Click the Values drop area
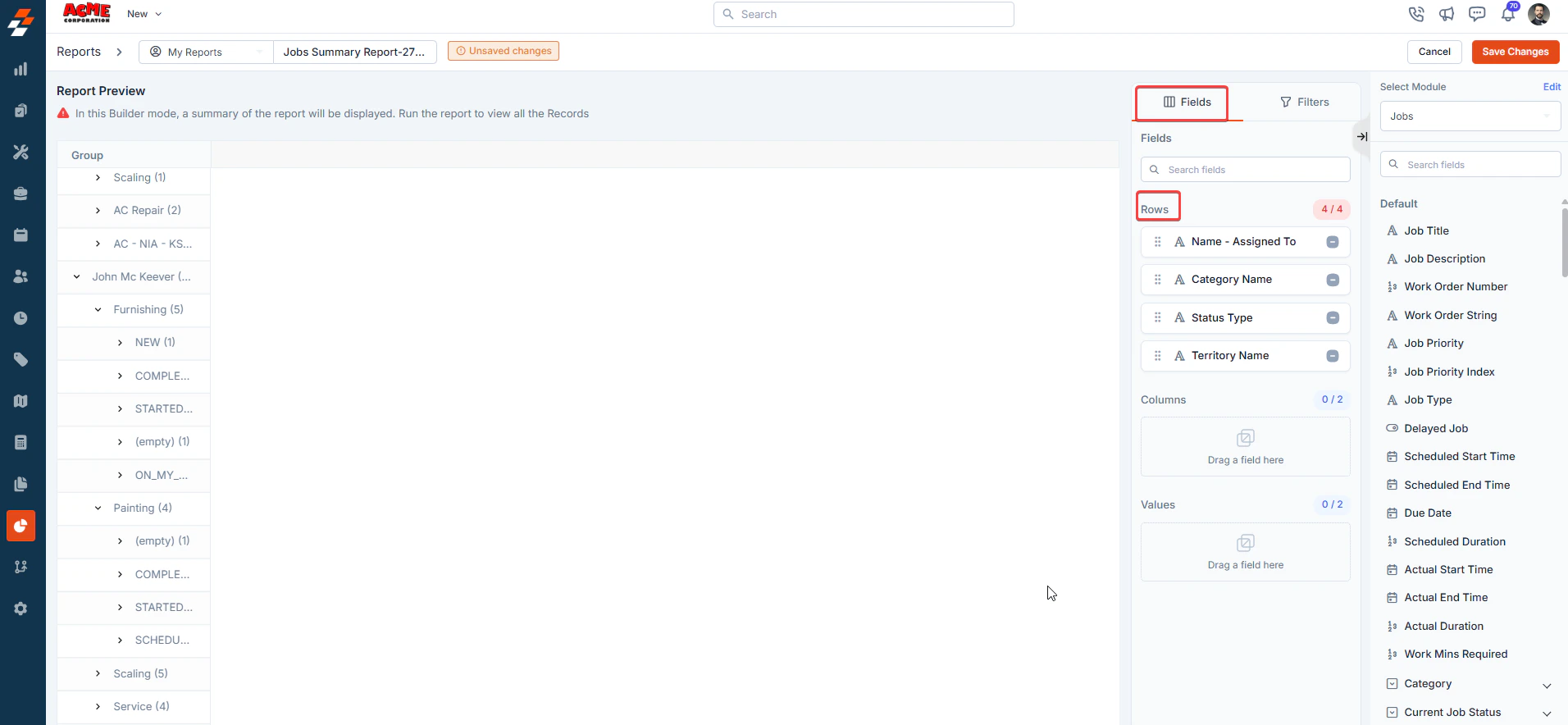 click(x=1245, y=552)
